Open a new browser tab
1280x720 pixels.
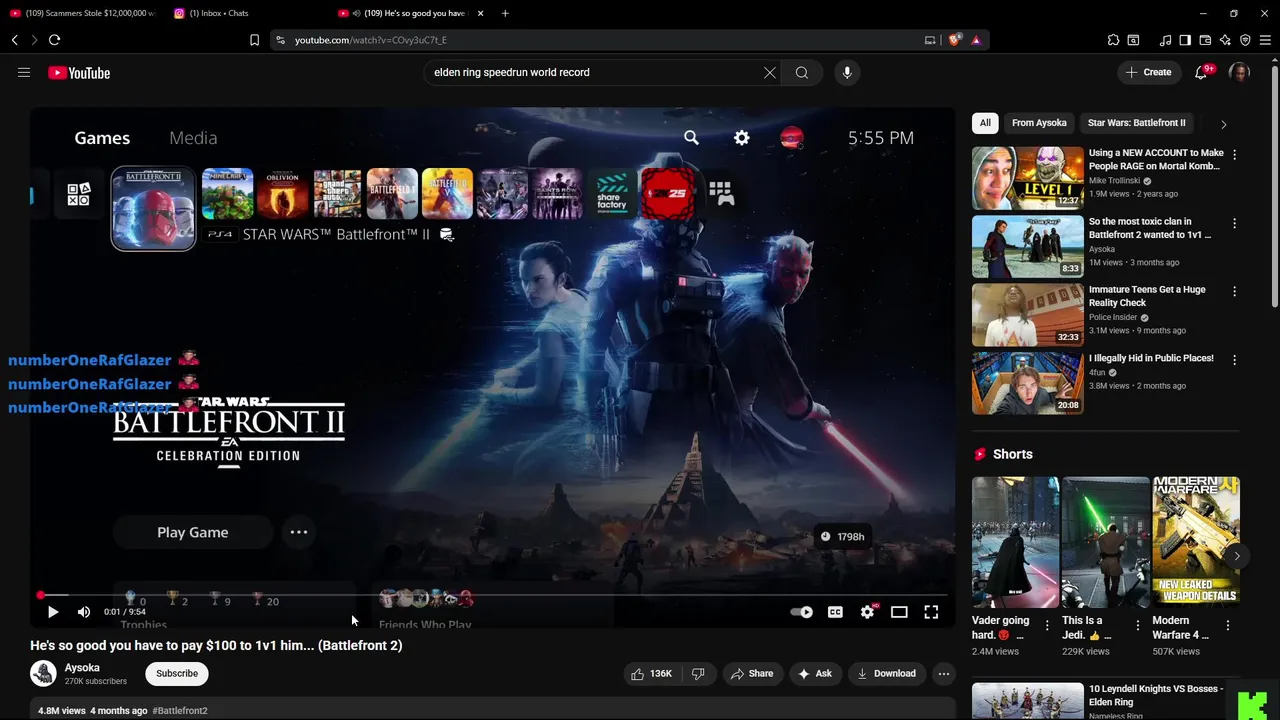coord(505,13)
